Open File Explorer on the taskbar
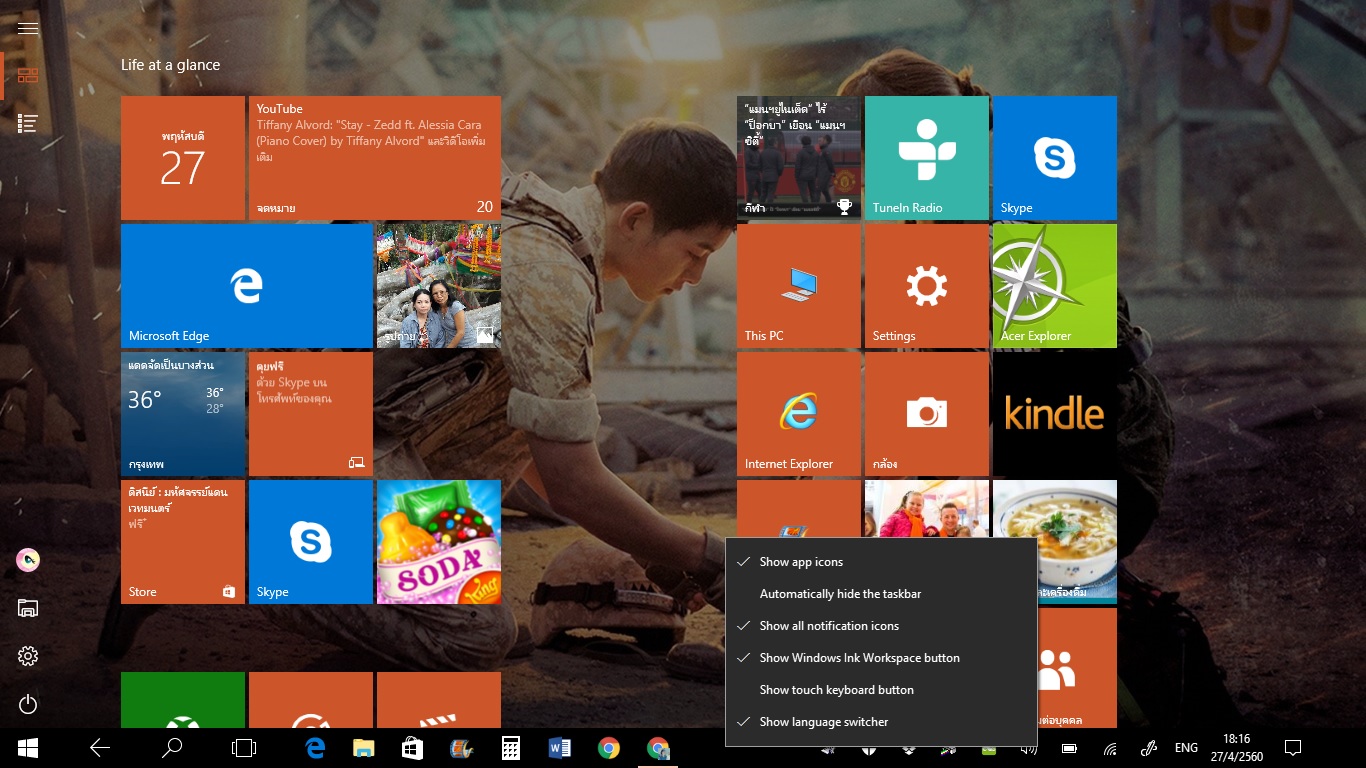This screenshot has width=1366, height=768. tap(364, 748)
